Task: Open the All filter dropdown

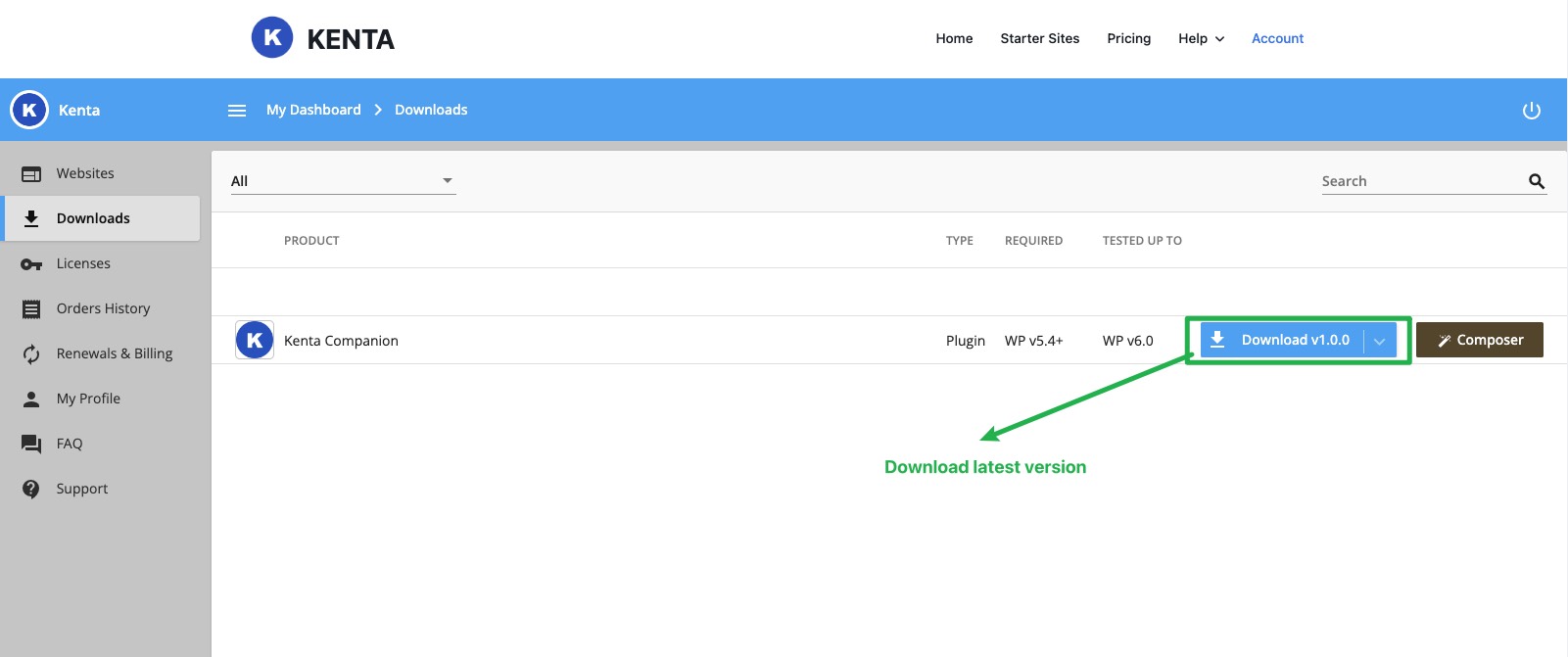Action: (344, 181)
